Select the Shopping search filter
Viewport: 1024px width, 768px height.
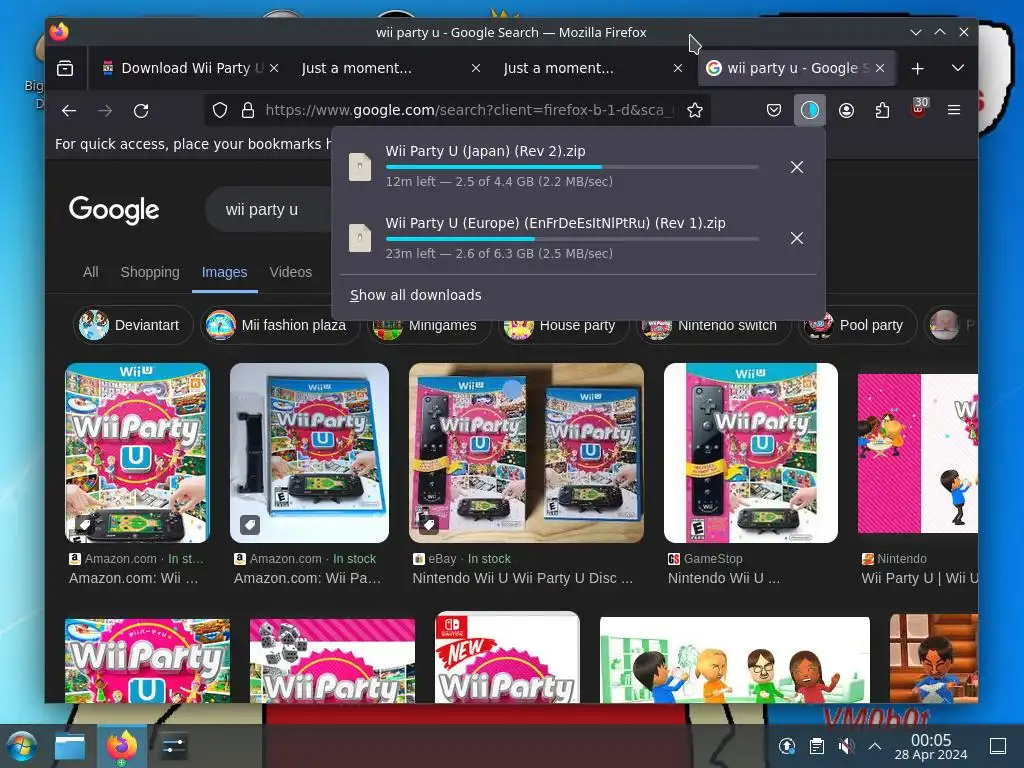coord(150,272)
